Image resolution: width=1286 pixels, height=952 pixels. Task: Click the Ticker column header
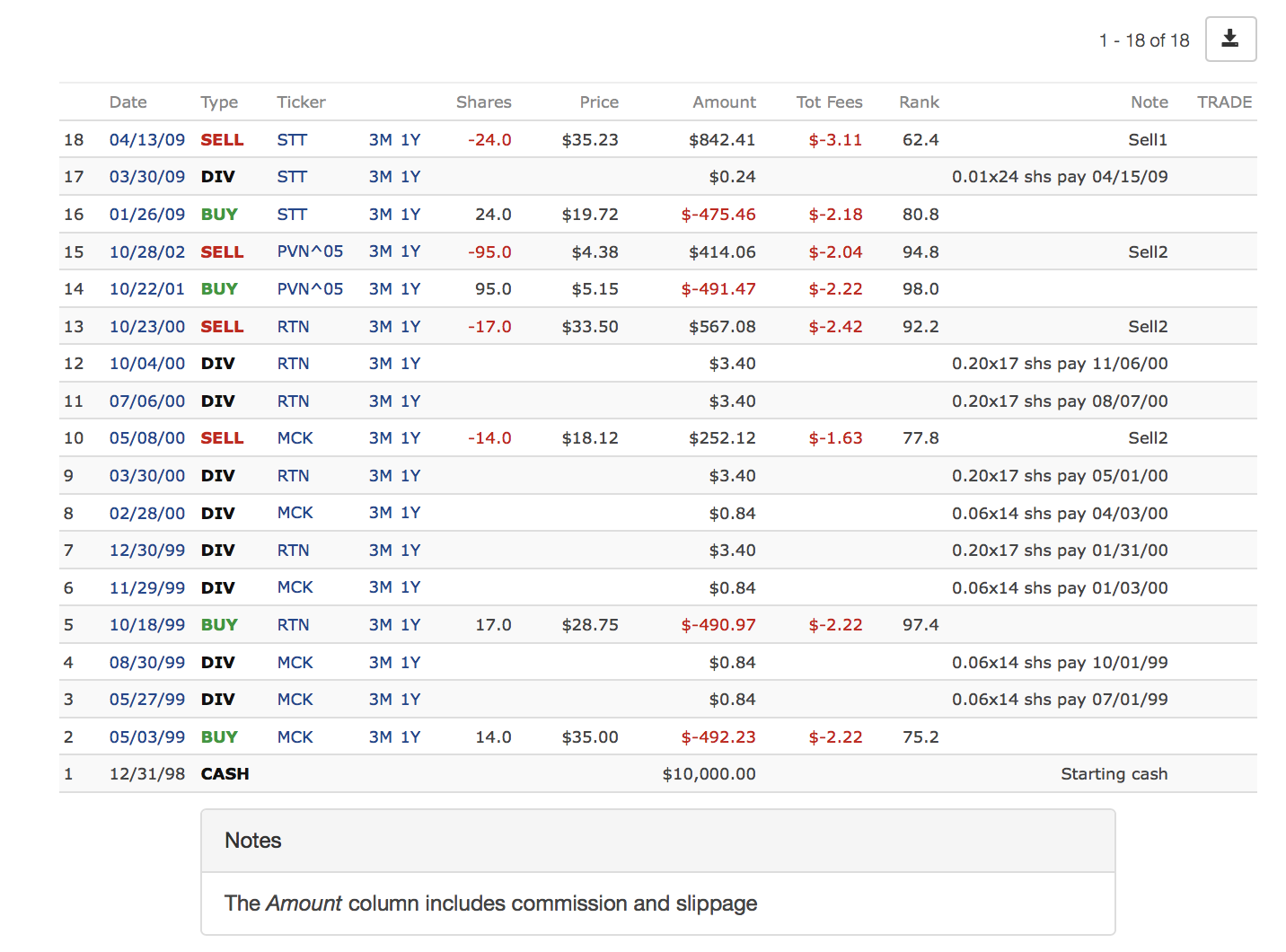click(301, 102)
